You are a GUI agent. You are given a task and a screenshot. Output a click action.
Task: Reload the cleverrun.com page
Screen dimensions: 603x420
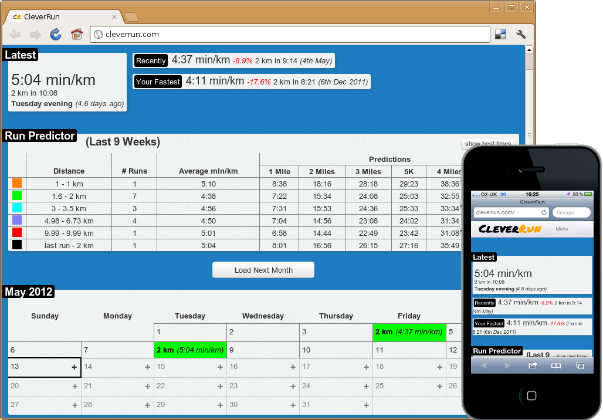tap(56, 34)
